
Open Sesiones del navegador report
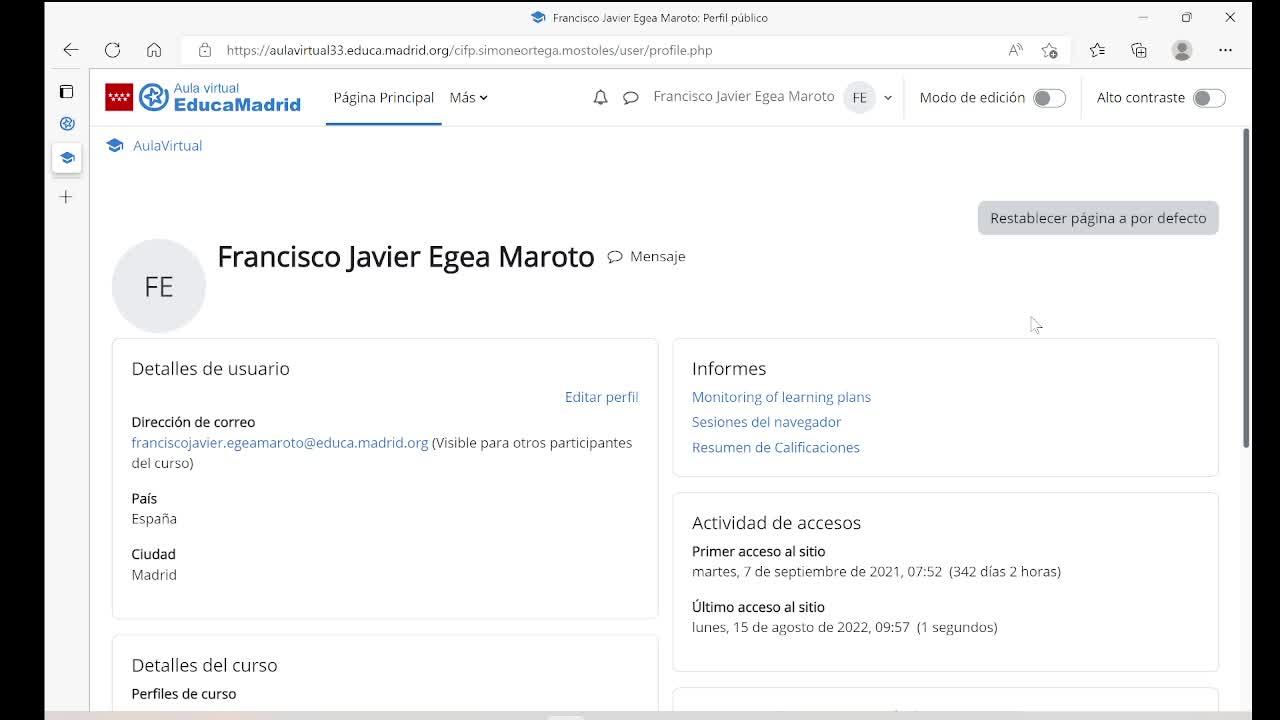coord(766,422)
